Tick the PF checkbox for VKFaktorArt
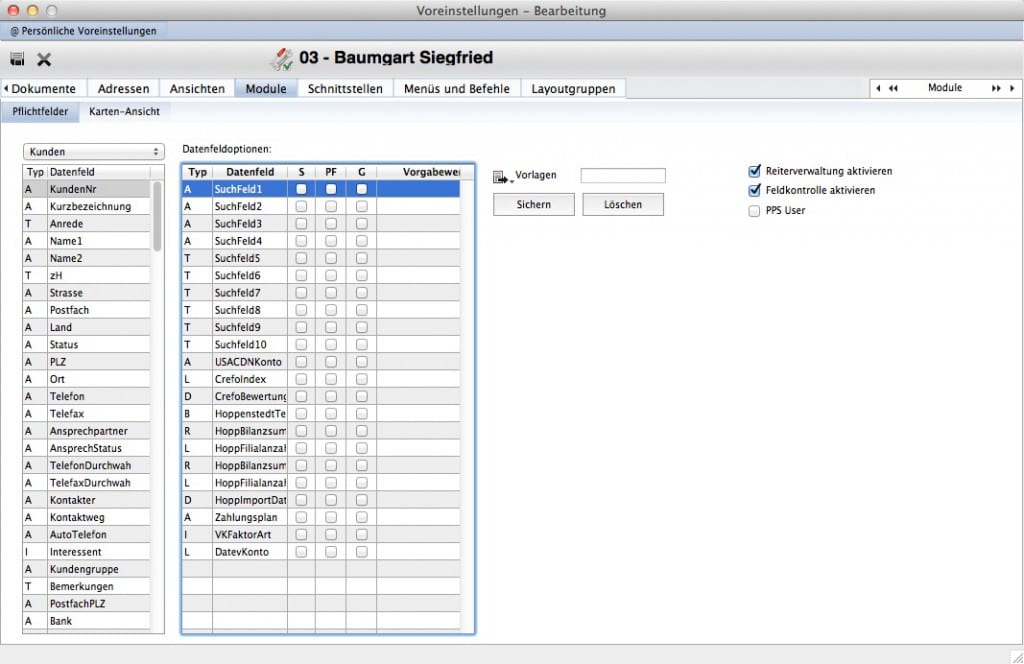 tap(331, 534)
